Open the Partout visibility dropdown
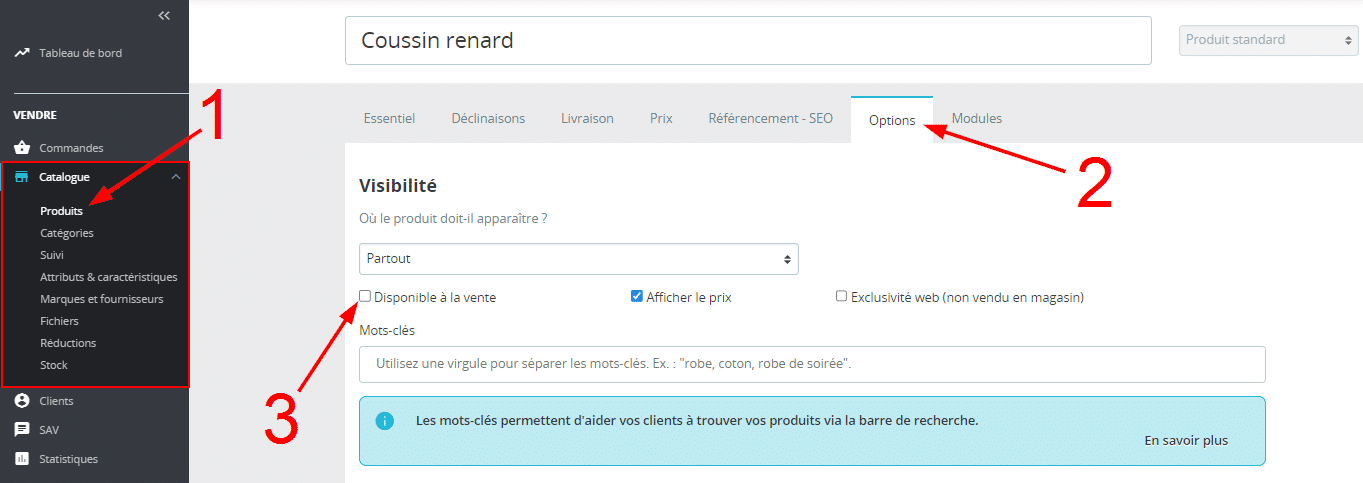 (x=578, y=259)
